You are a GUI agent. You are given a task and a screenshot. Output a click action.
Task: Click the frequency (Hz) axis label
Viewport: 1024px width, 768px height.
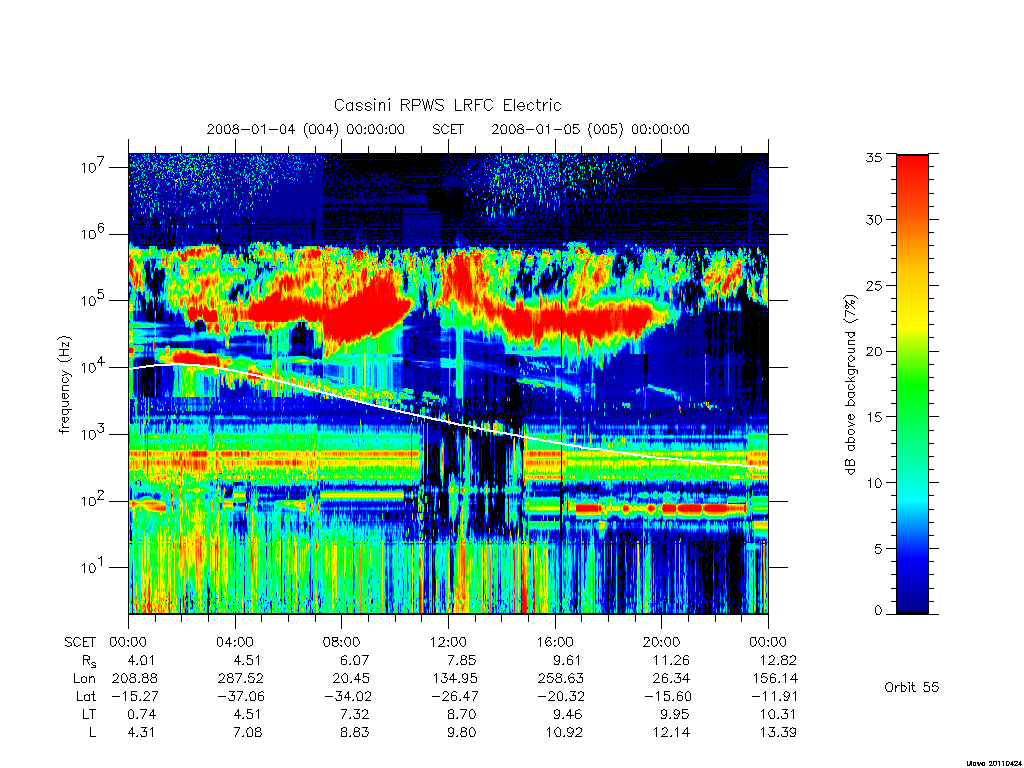click(64, 385)
